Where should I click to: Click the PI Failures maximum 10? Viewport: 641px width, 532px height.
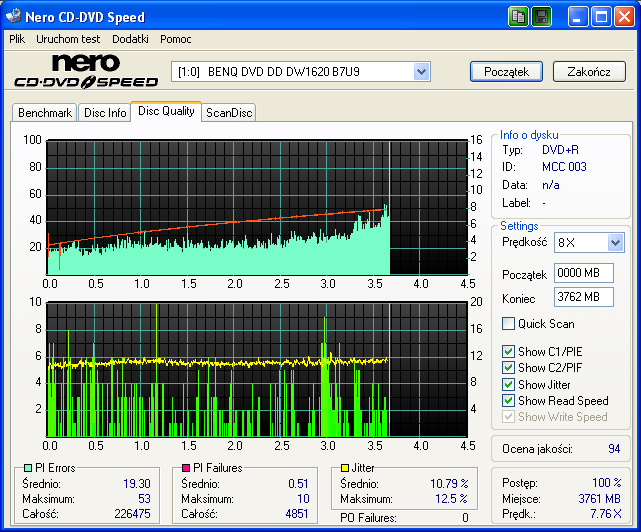[x=303, y=498]
